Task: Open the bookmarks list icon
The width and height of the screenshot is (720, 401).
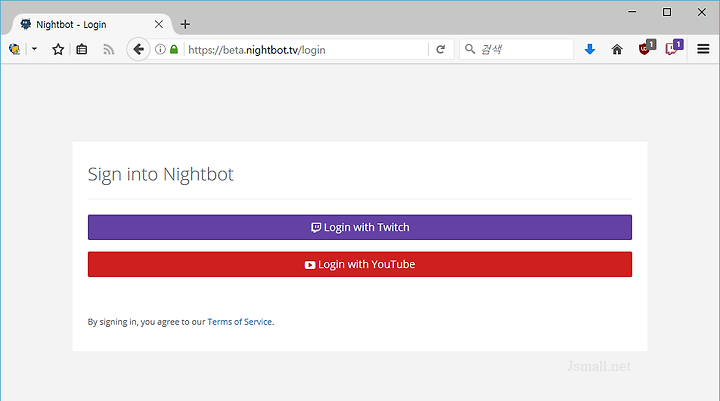Action: pyautogui.click(x=82, y=49)
